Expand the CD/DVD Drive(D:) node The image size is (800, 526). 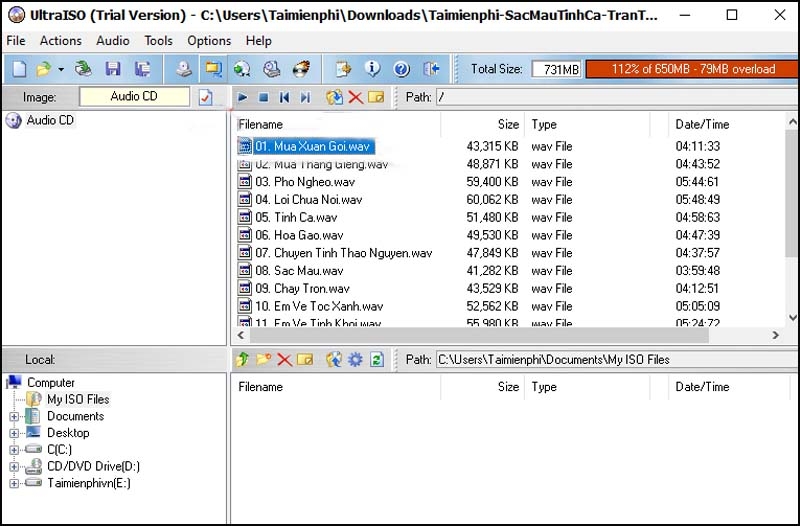(14, 466)
